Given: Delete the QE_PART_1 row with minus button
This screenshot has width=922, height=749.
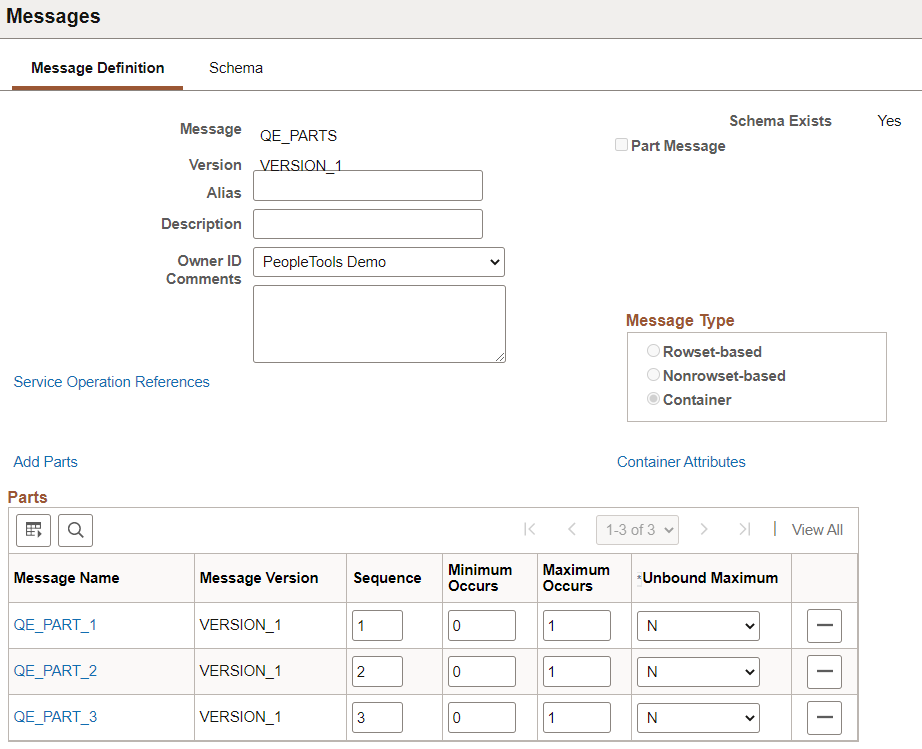Looking at the screenshot, I should 824,625.
